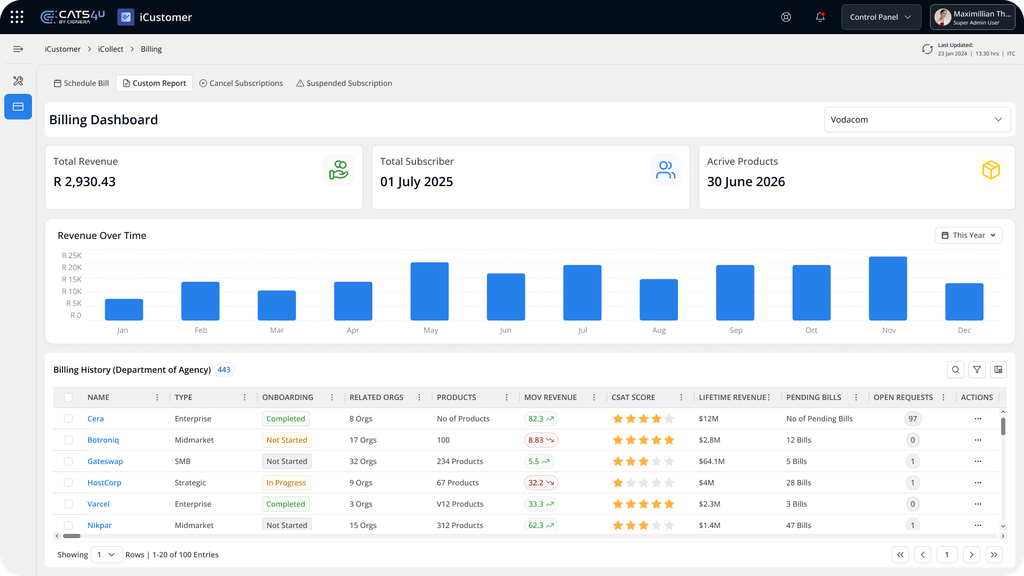Viewport: 1024px width, 576px height.
Task: Click the May revenue bar
Action: pos(429,291)
